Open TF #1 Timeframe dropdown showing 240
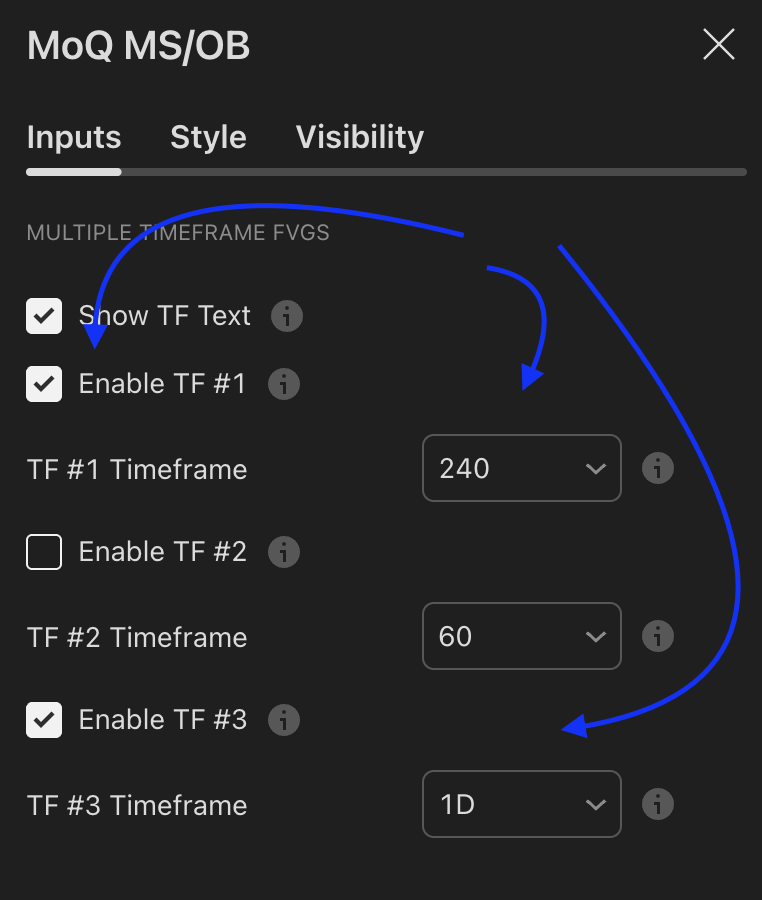The width and height of the screenshot is (762, 900). click(521, 468)
